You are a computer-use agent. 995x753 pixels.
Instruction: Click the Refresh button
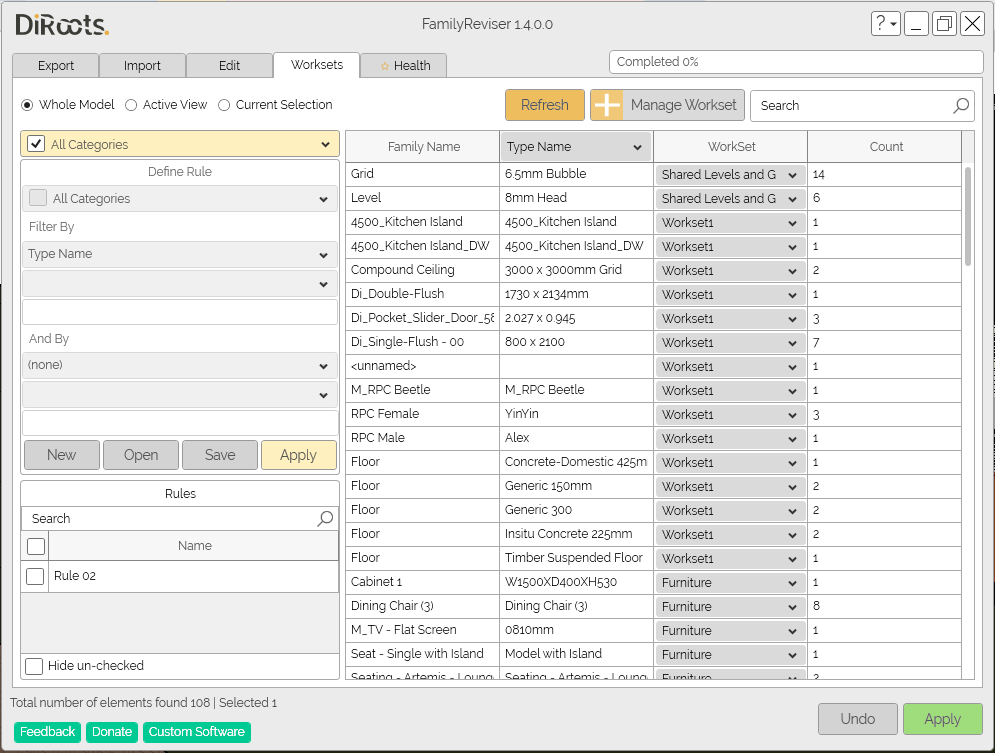[x=544, y=105]
